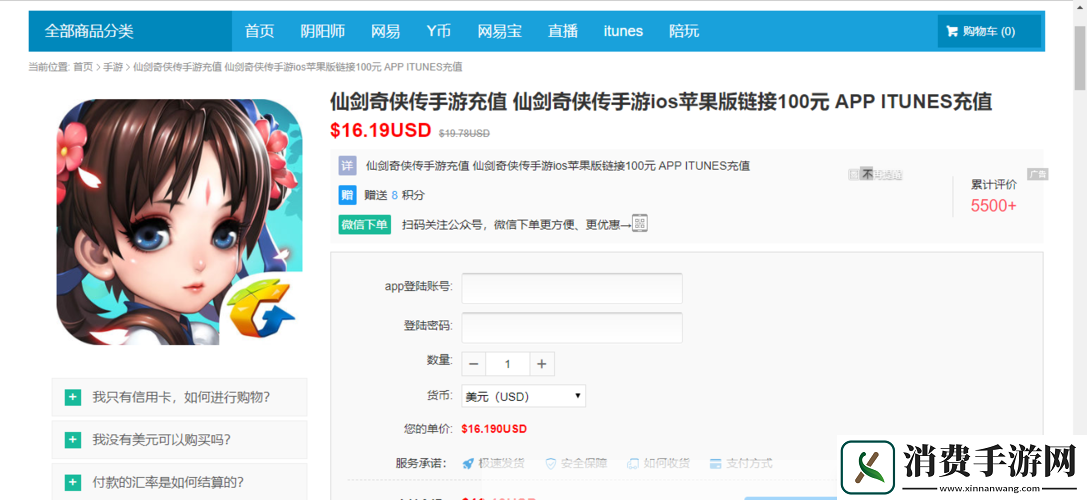Click the 赠送 8 积分 text

(x=394, y=195)
